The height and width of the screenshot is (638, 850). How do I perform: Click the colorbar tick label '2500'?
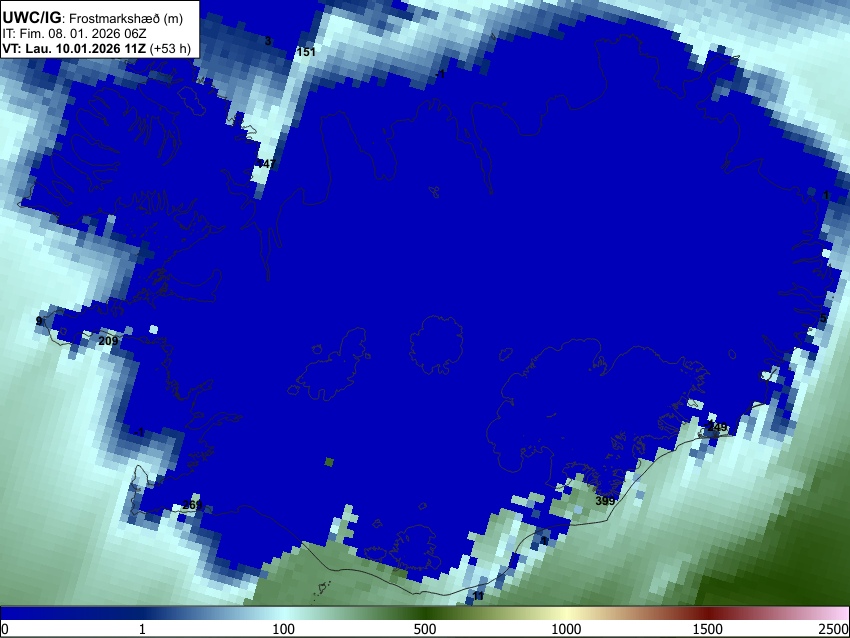click(834, 629)
